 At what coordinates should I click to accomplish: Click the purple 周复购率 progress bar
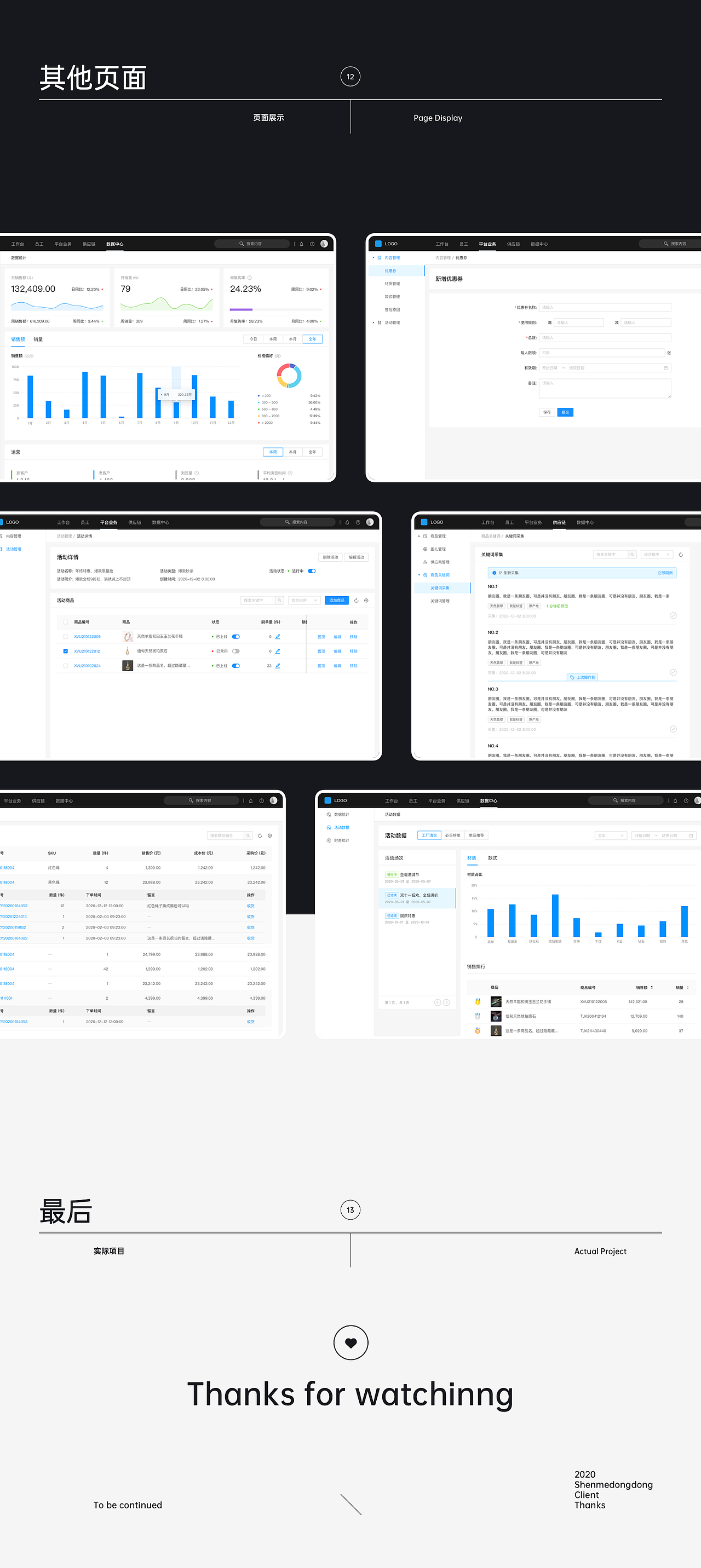pyautogui.click(x=241, y=309)
